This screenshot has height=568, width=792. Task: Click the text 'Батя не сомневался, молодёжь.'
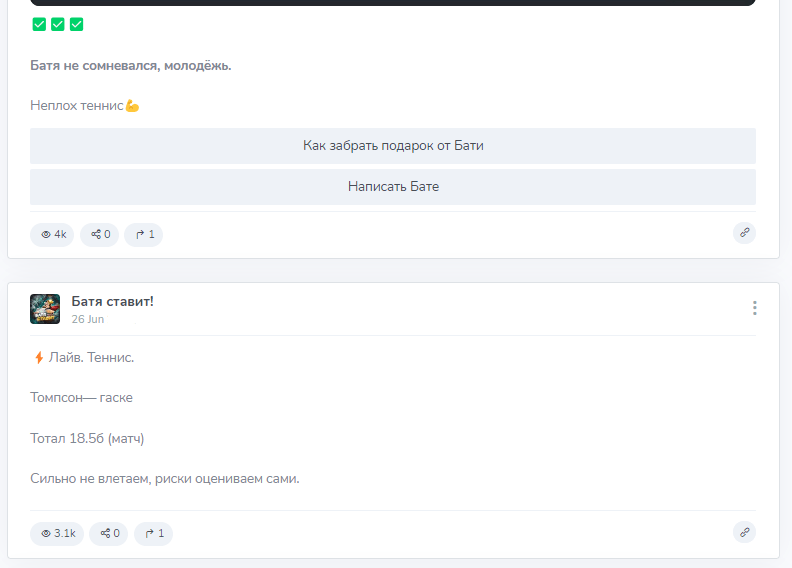[x=131, y=66]
